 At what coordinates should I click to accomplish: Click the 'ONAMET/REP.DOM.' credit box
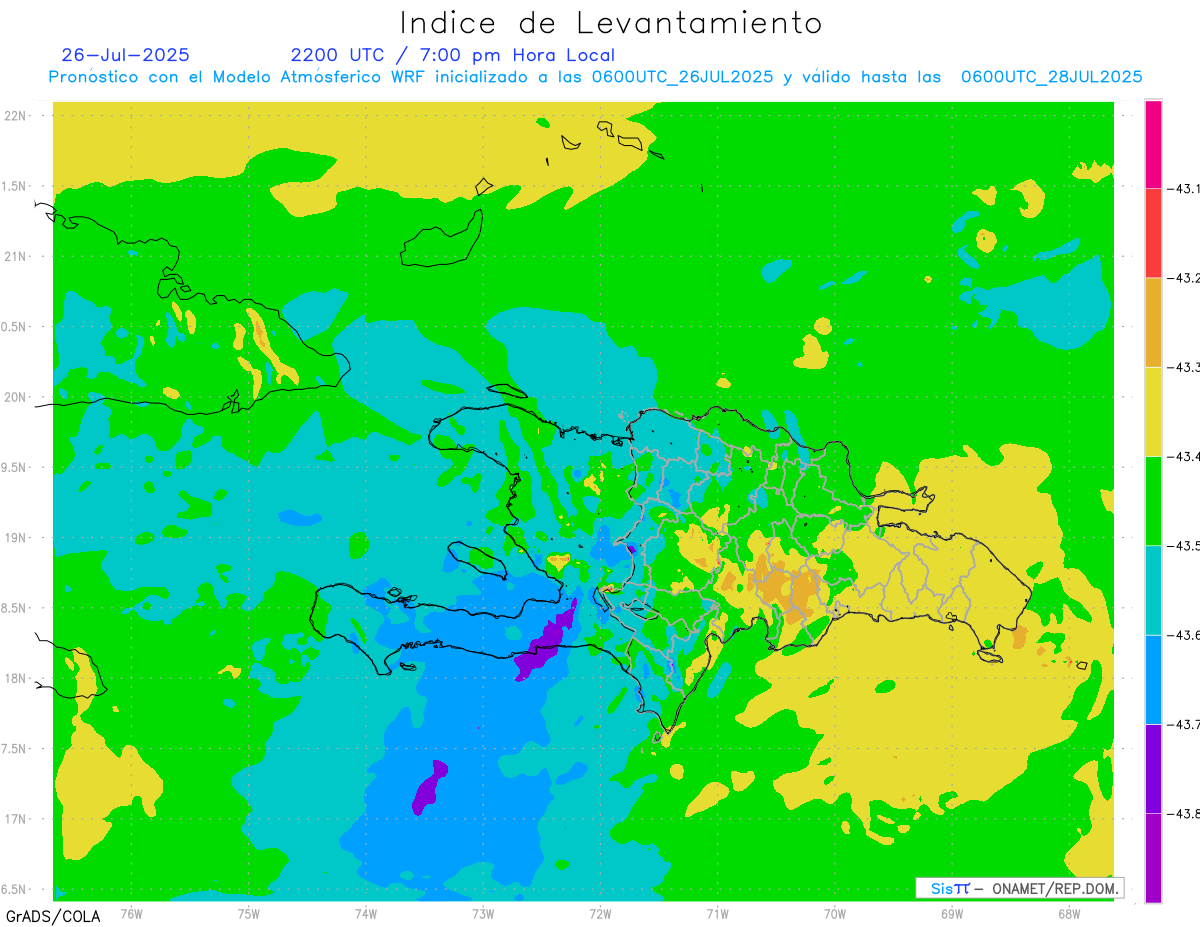click(1020, 888)
